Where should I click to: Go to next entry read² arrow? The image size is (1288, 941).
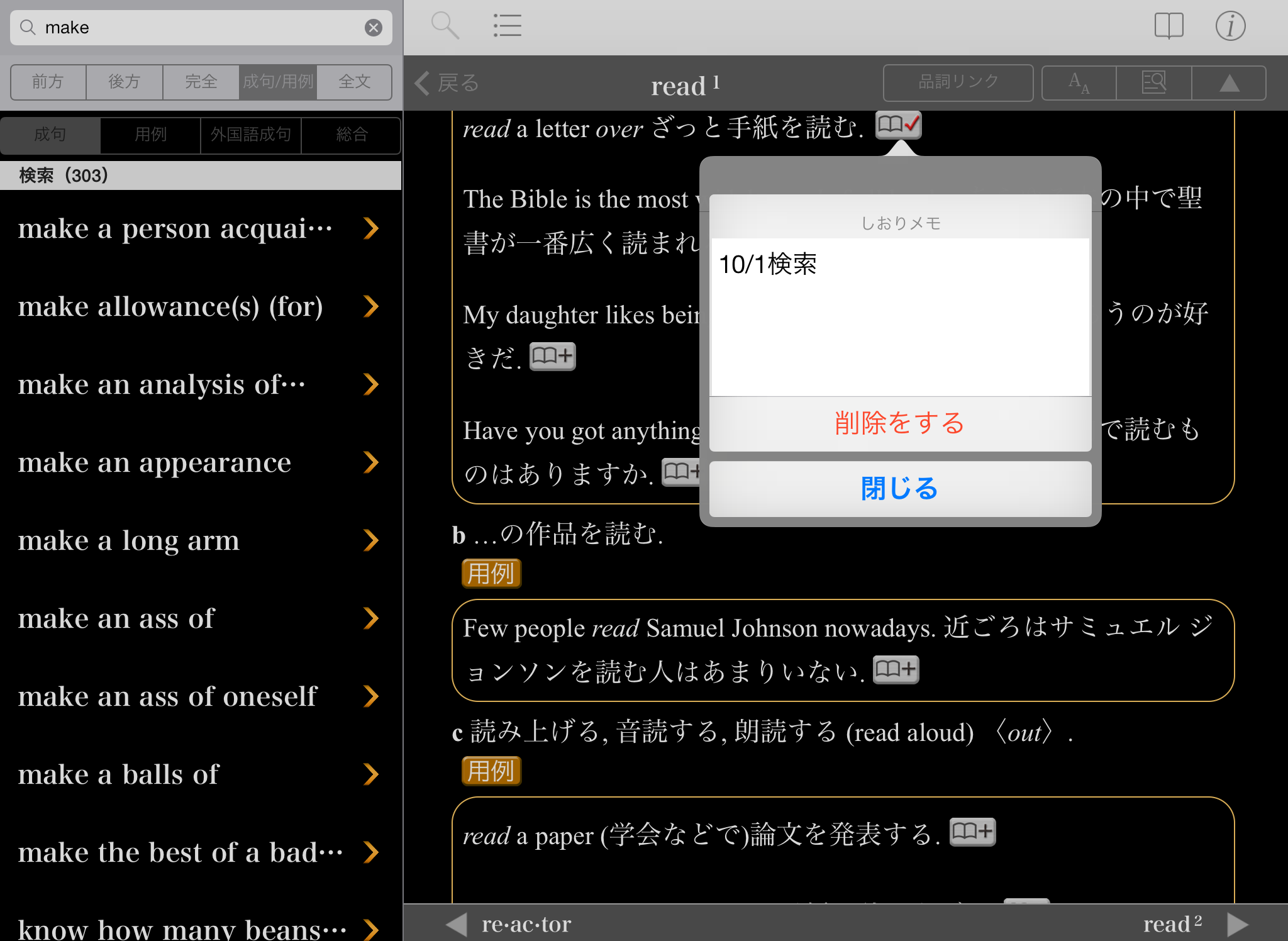coord(1236,924)
